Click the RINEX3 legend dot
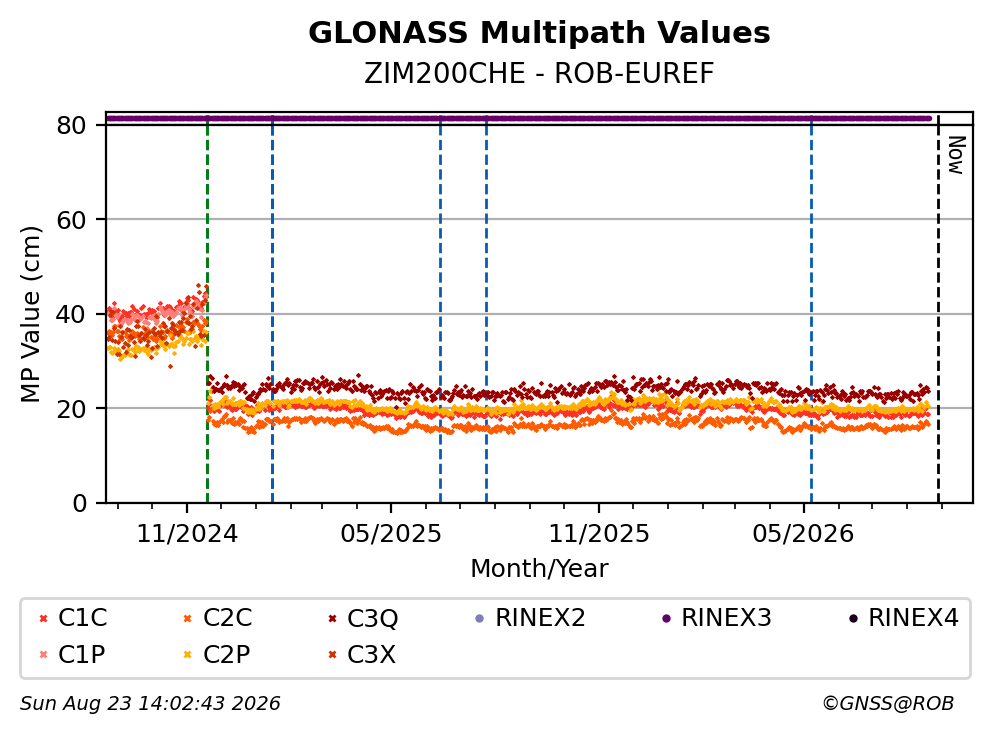Image resolution: width=993 pixels, height=734 pixels. (666, 618)
